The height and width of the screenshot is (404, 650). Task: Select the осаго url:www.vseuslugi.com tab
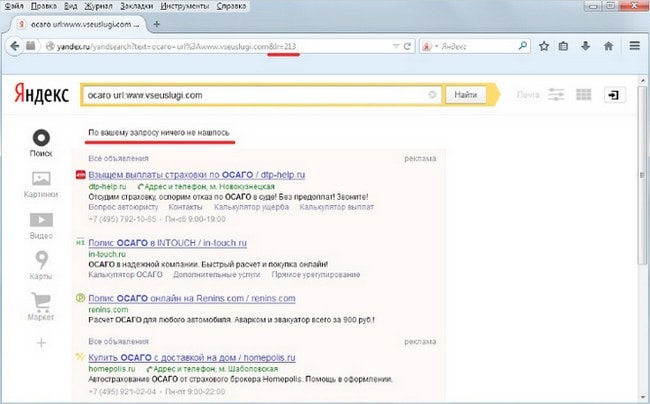[79, 24]
